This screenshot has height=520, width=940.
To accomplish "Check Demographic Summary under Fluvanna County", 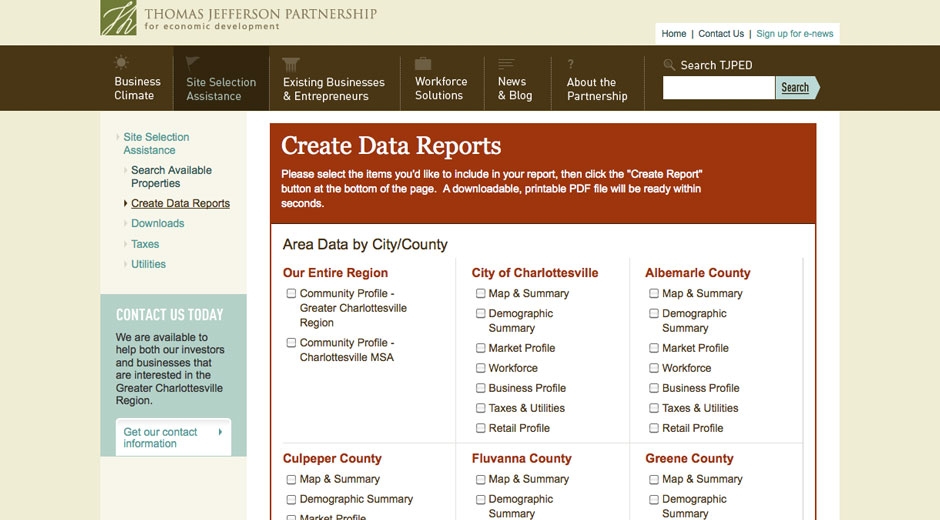I will point(481,499).
